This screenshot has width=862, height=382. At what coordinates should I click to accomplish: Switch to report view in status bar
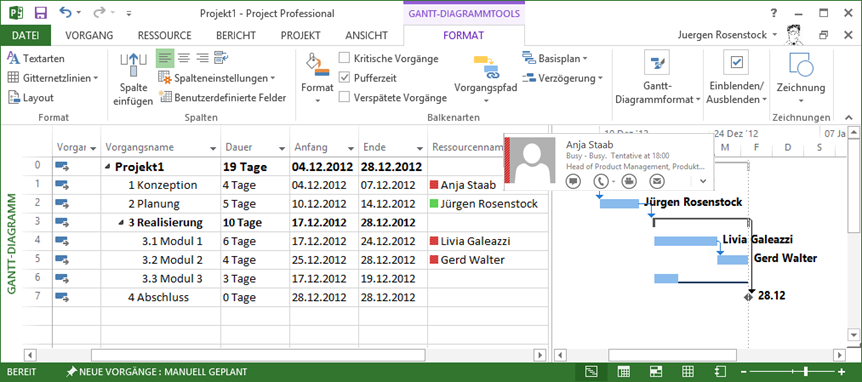click(720, 372)
